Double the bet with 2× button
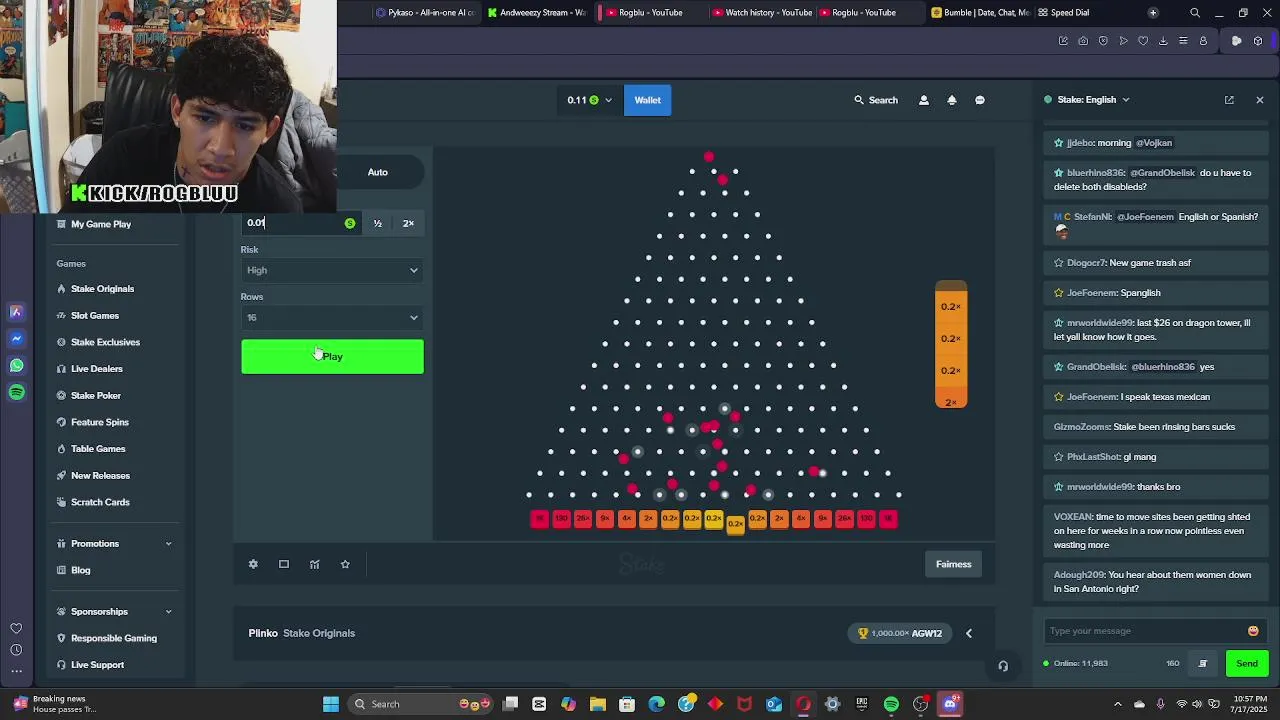 tap(408, 223)
